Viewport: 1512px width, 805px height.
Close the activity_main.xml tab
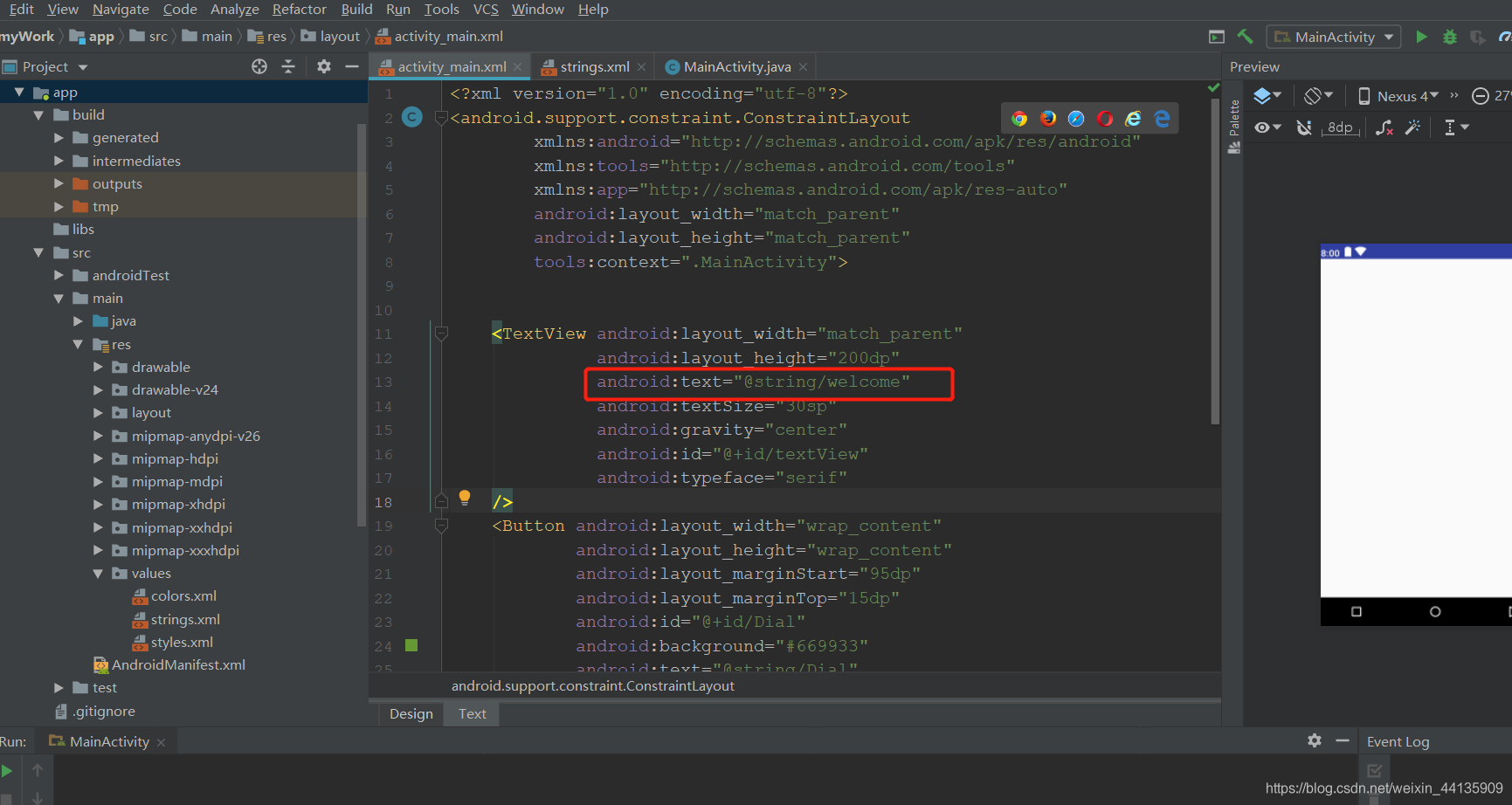tap(517, 66)
